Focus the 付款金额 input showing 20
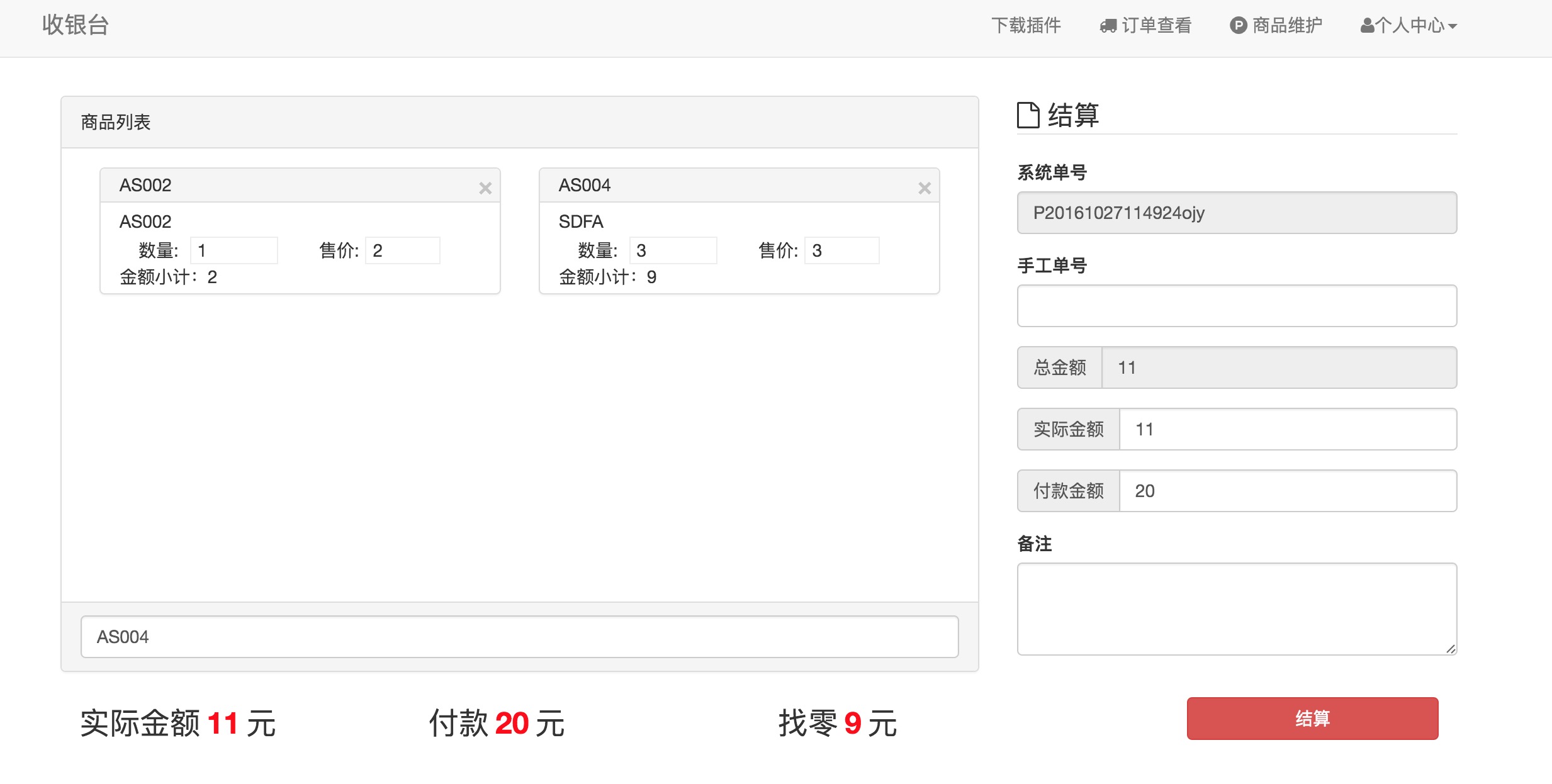The width and height of the screenshot is (1552, 784). (x=1288, y=491)
